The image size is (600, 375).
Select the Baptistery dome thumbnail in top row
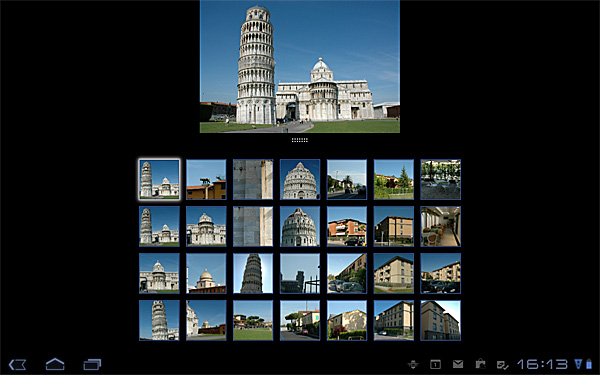pyautogui.click(x=300, y=179)
